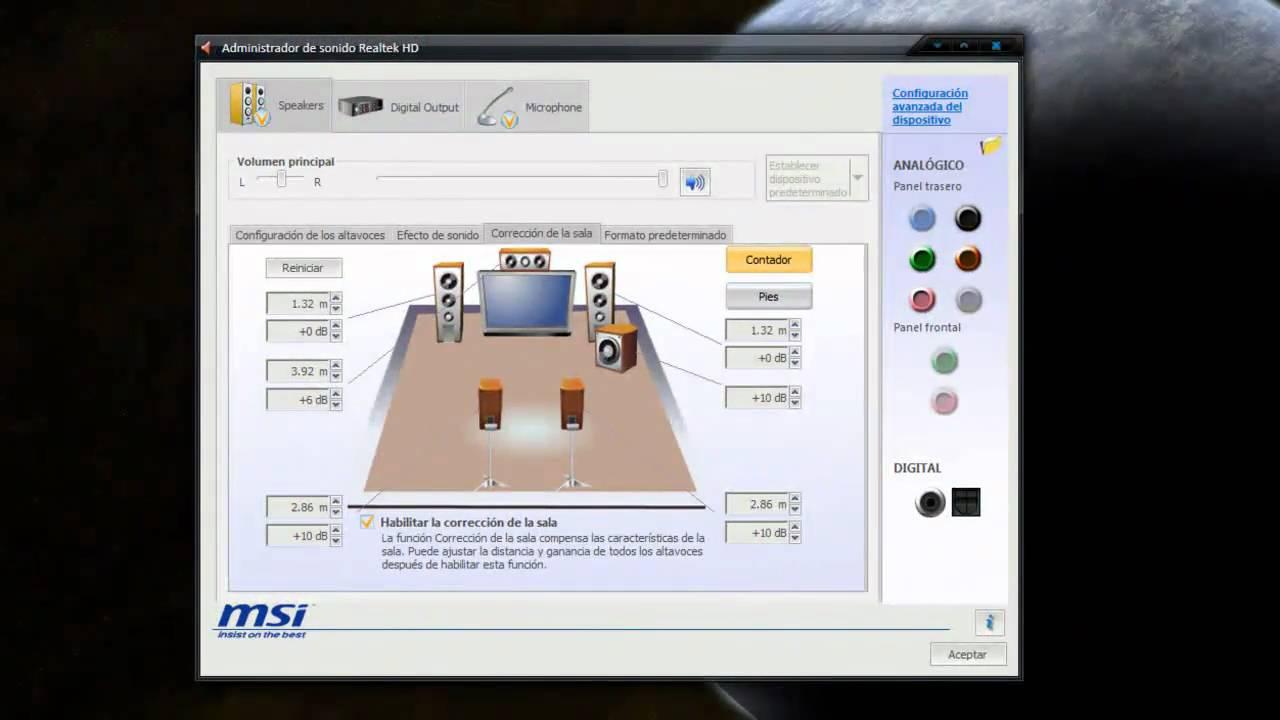Click the blue line-in jack icon
Image resolution: width=1280 pixels, height=720 pixels.
click(x=921, y=218)
